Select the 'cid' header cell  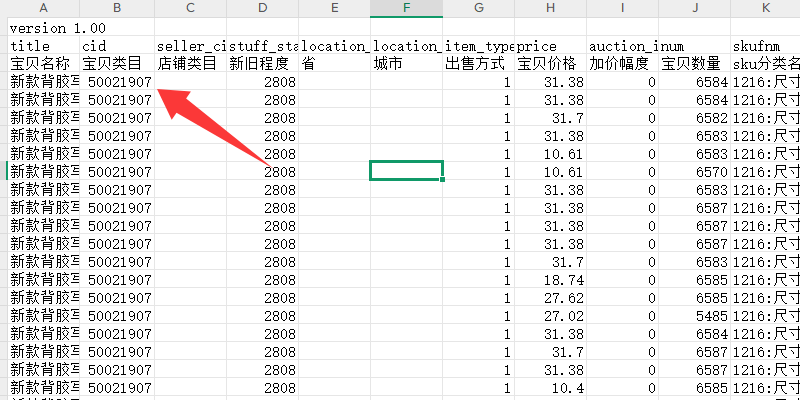(x=117, y=46)
